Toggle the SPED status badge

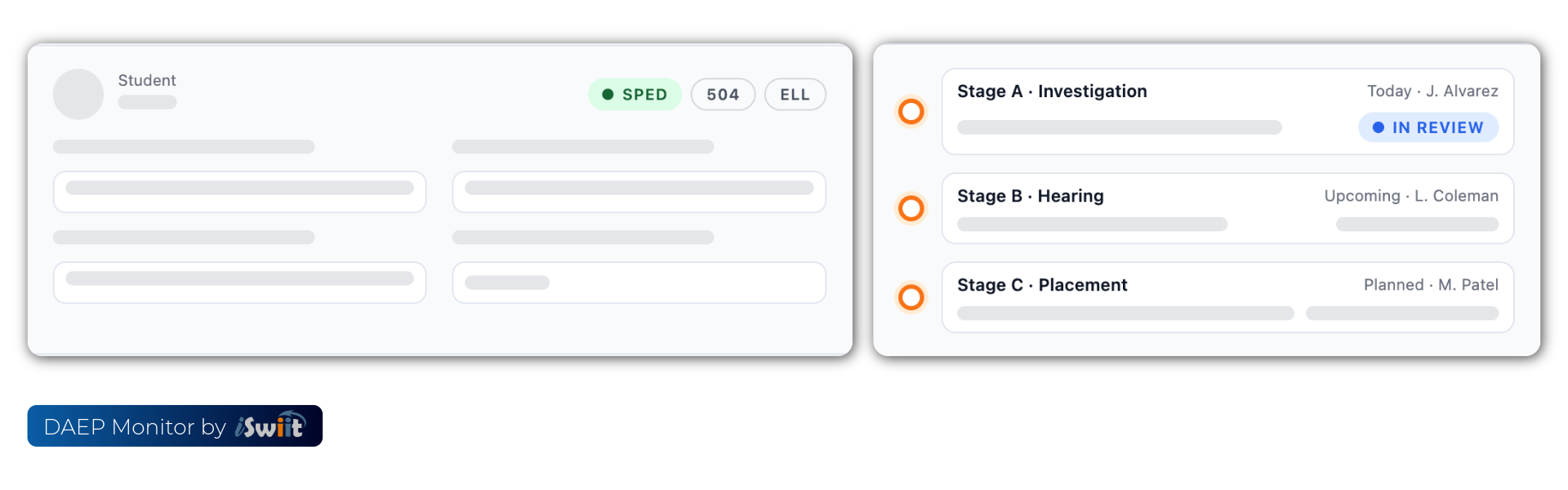[635, 94]
